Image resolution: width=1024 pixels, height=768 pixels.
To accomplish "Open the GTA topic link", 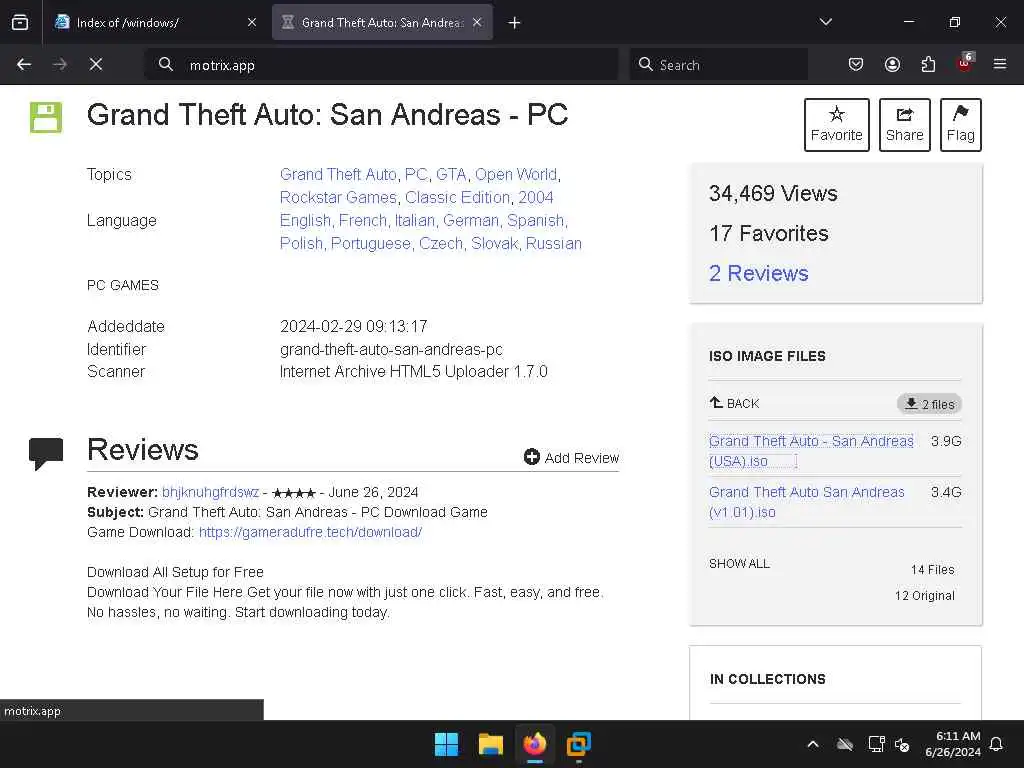I will [x=451, y=174].
